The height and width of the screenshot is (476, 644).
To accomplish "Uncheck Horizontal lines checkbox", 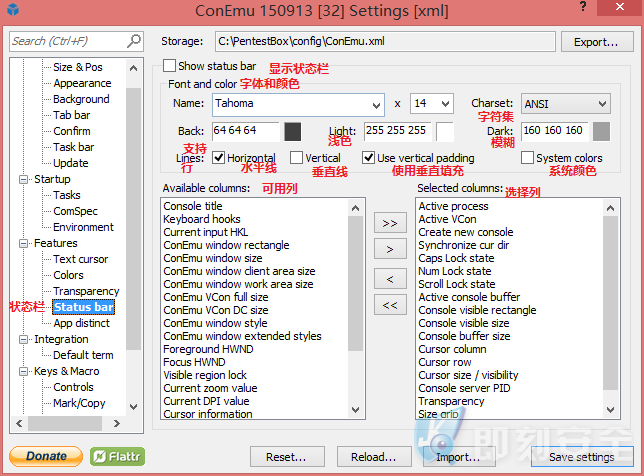I will (x=218, y=158).
